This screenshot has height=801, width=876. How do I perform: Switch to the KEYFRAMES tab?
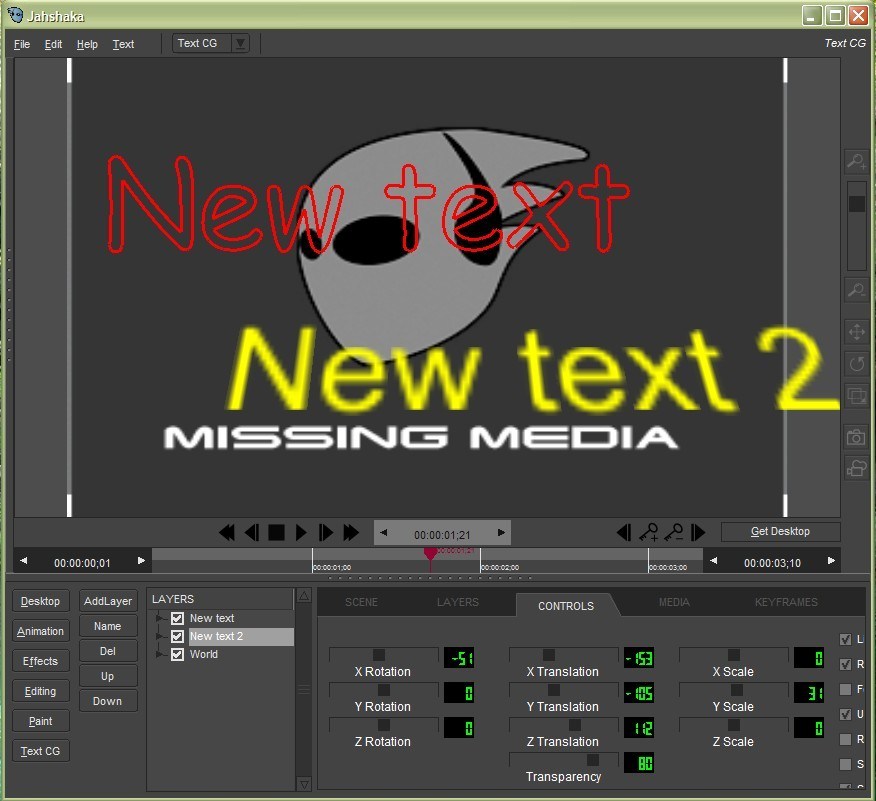786,602
